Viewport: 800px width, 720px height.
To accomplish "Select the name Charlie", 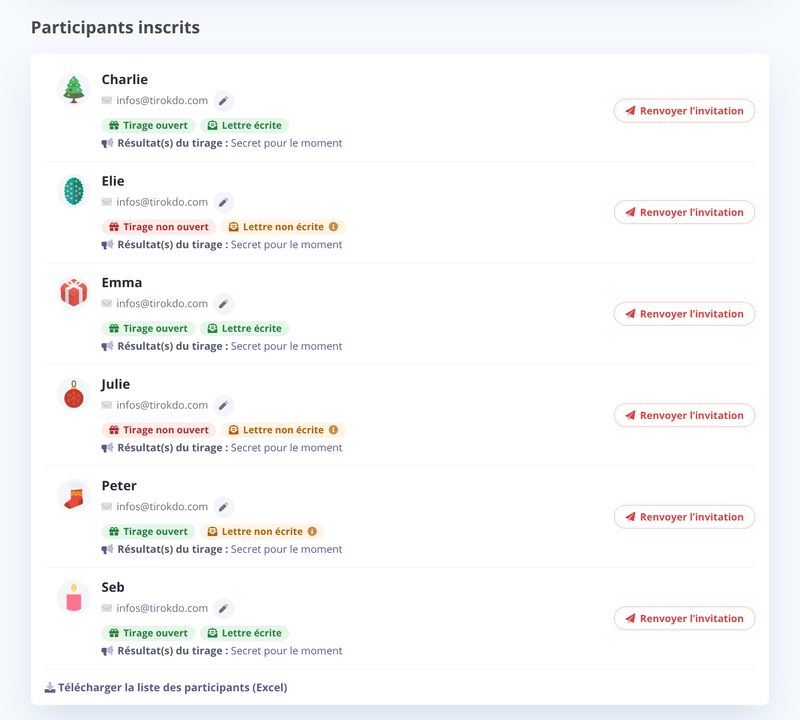I will coord(124,80).
